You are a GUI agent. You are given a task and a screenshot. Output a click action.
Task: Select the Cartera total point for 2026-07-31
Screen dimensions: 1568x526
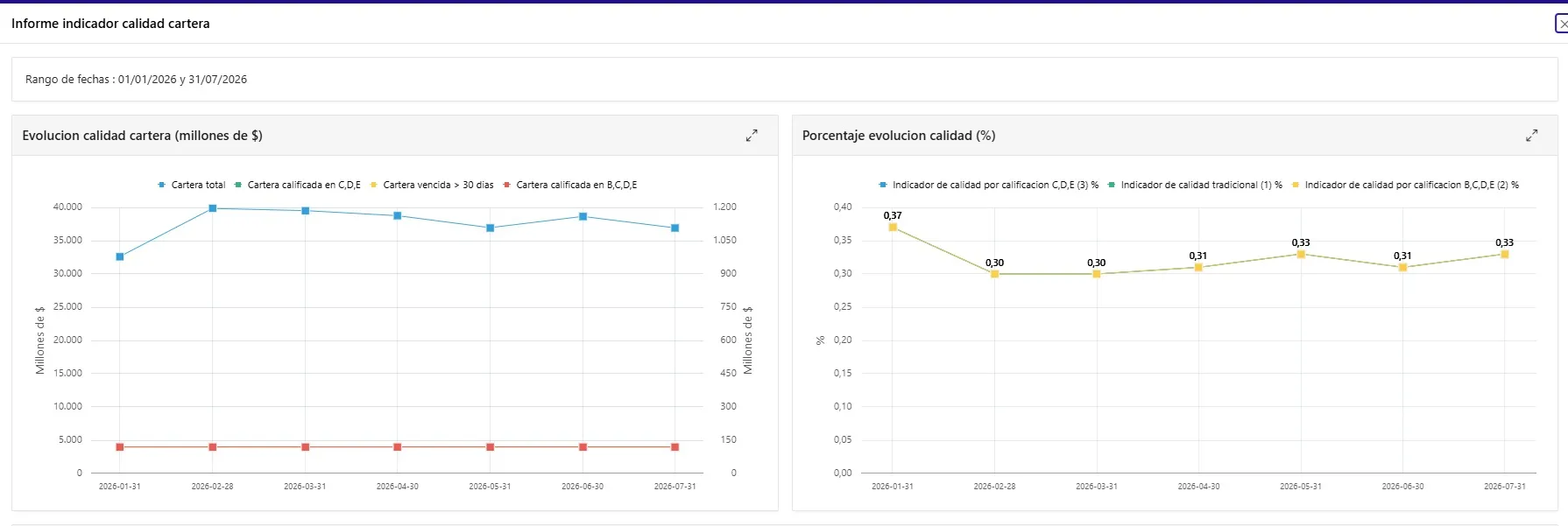(675, 228)
